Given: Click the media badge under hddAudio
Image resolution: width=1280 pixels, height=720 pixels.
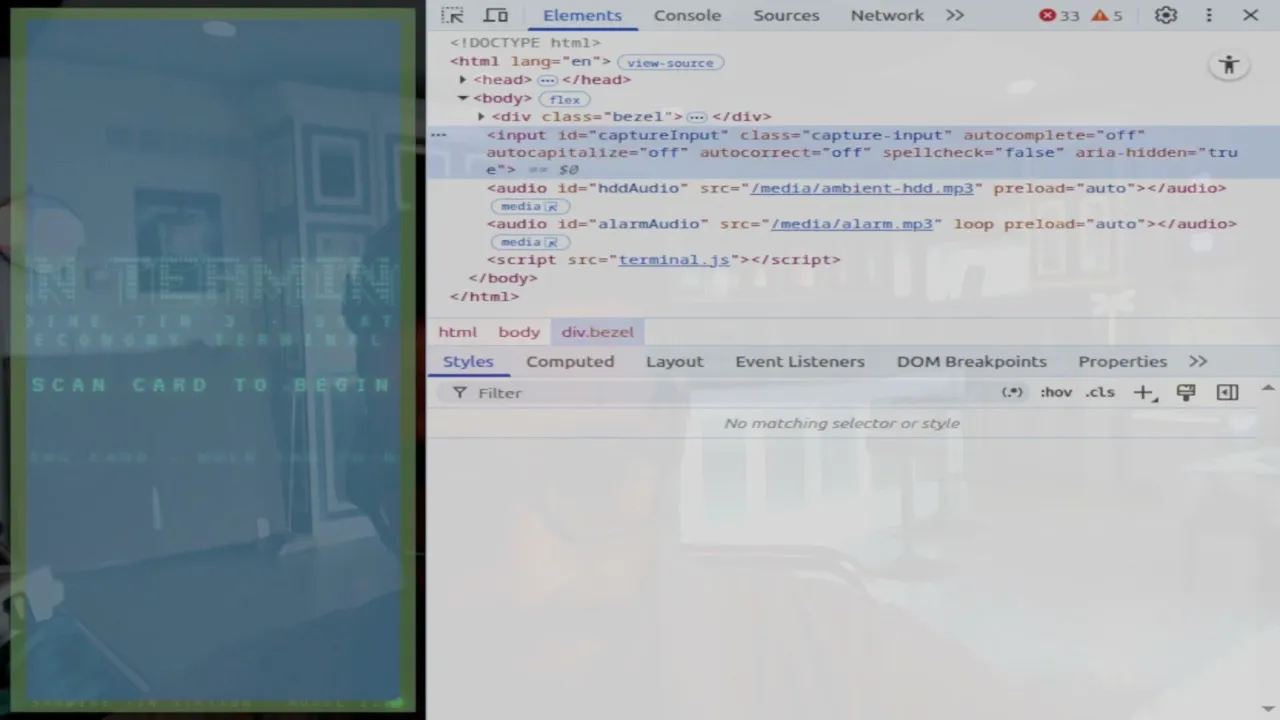Looking at the screenshot, I should coord(529,206).
